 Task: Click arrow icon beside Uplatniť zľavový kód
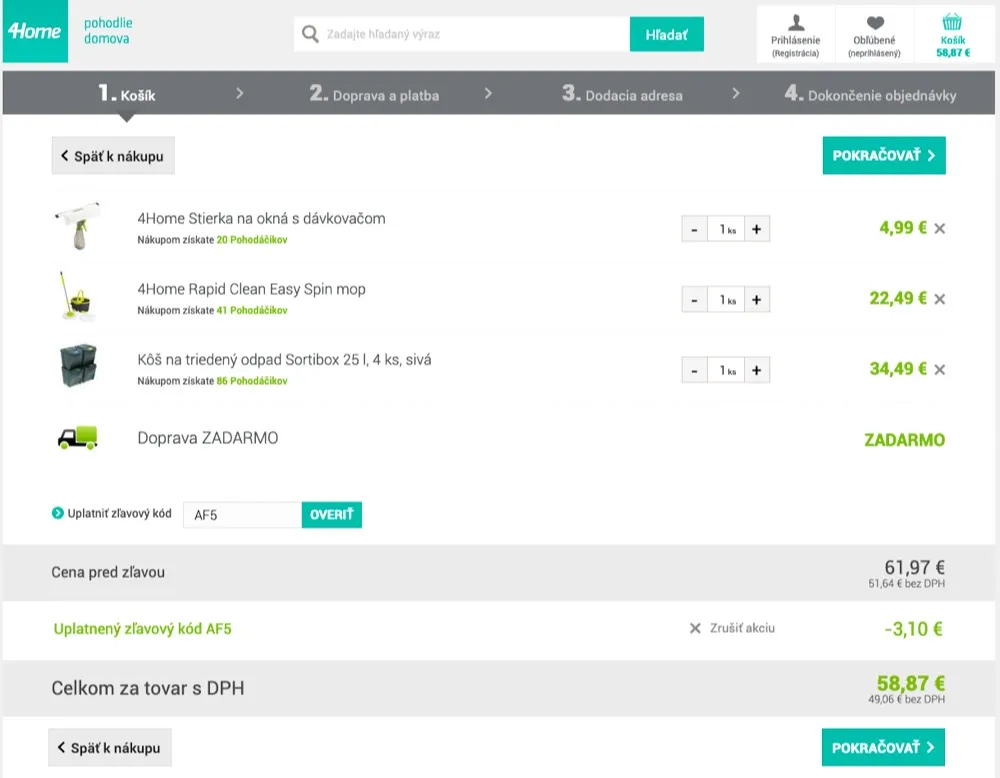(x=57, y=513)
